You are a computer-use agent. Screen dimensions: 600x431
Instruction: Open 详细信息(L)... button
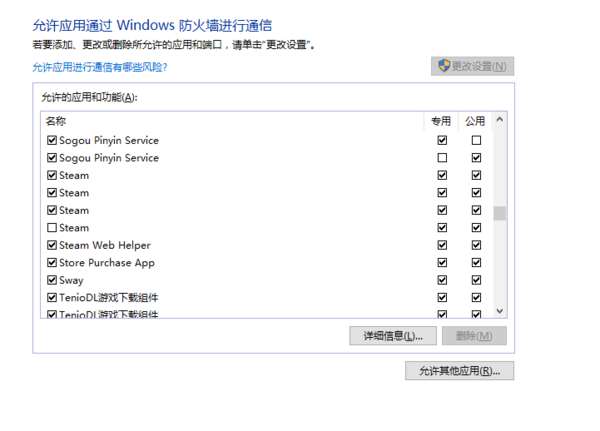coord(393,336)
